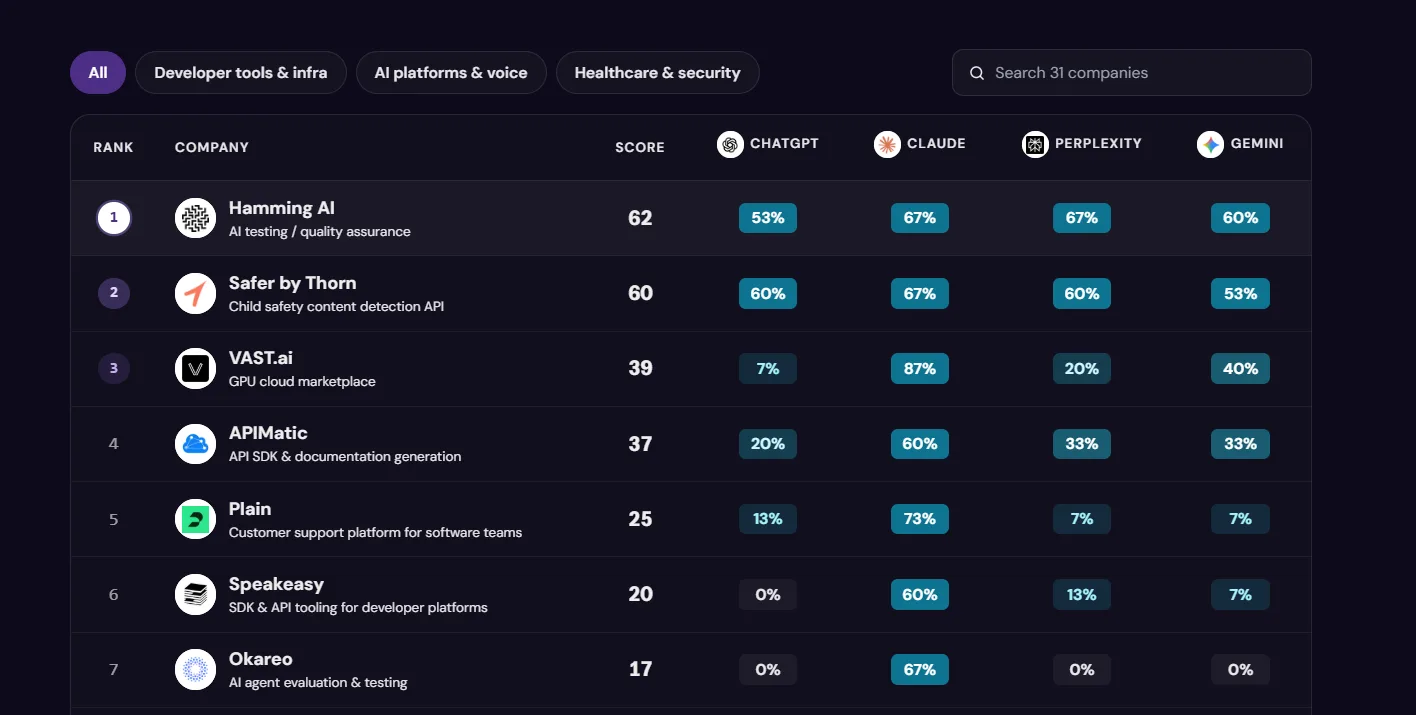1416x715 pixels.
Task: Click Safer by Thorn's score 60
Action: [640, 293]
